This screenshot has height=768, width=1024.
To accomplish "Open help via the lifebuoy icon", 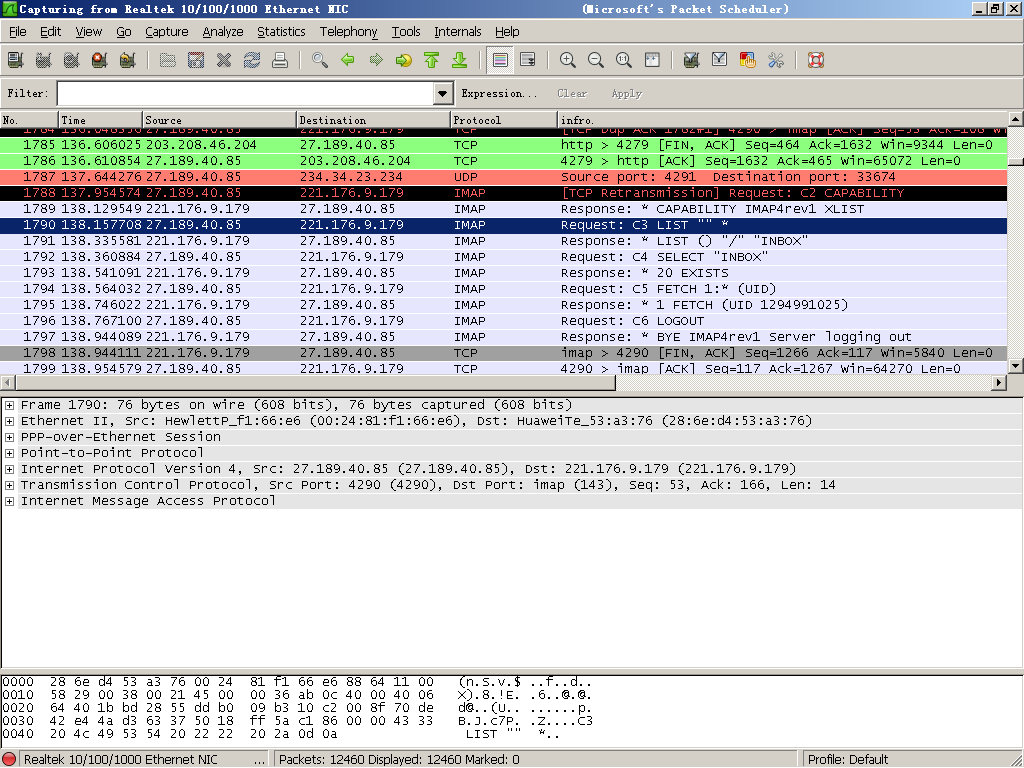I will [x=816, y=60].
